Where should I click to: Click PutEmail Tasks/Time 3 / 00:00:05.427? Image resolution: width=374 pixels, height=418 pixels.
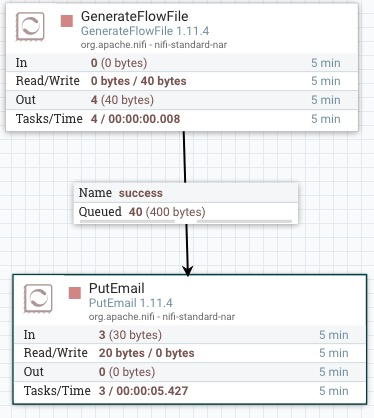tap(143, 391)
